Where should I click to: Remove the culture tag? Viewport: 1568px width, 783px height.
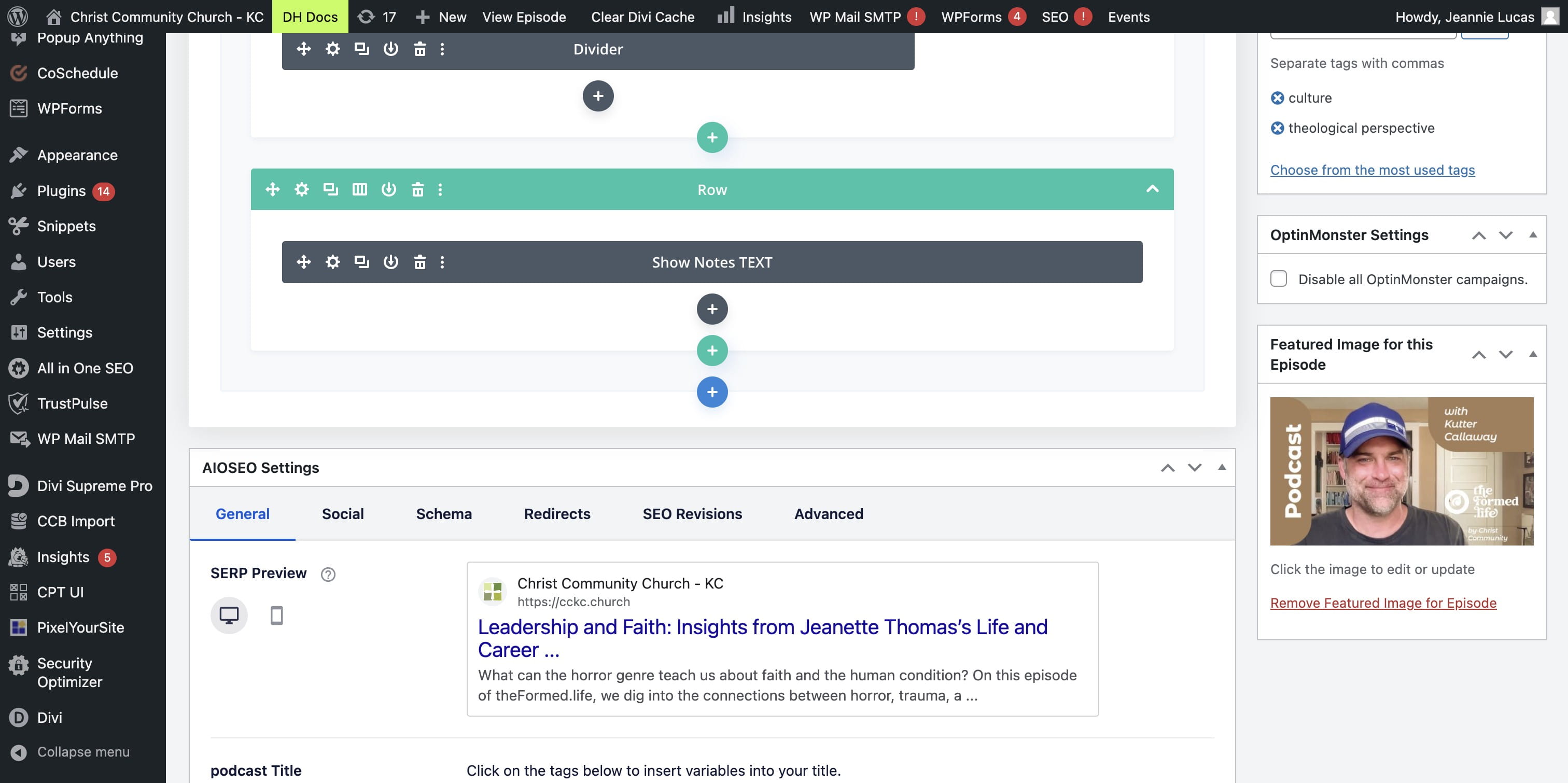(1277, 98)
